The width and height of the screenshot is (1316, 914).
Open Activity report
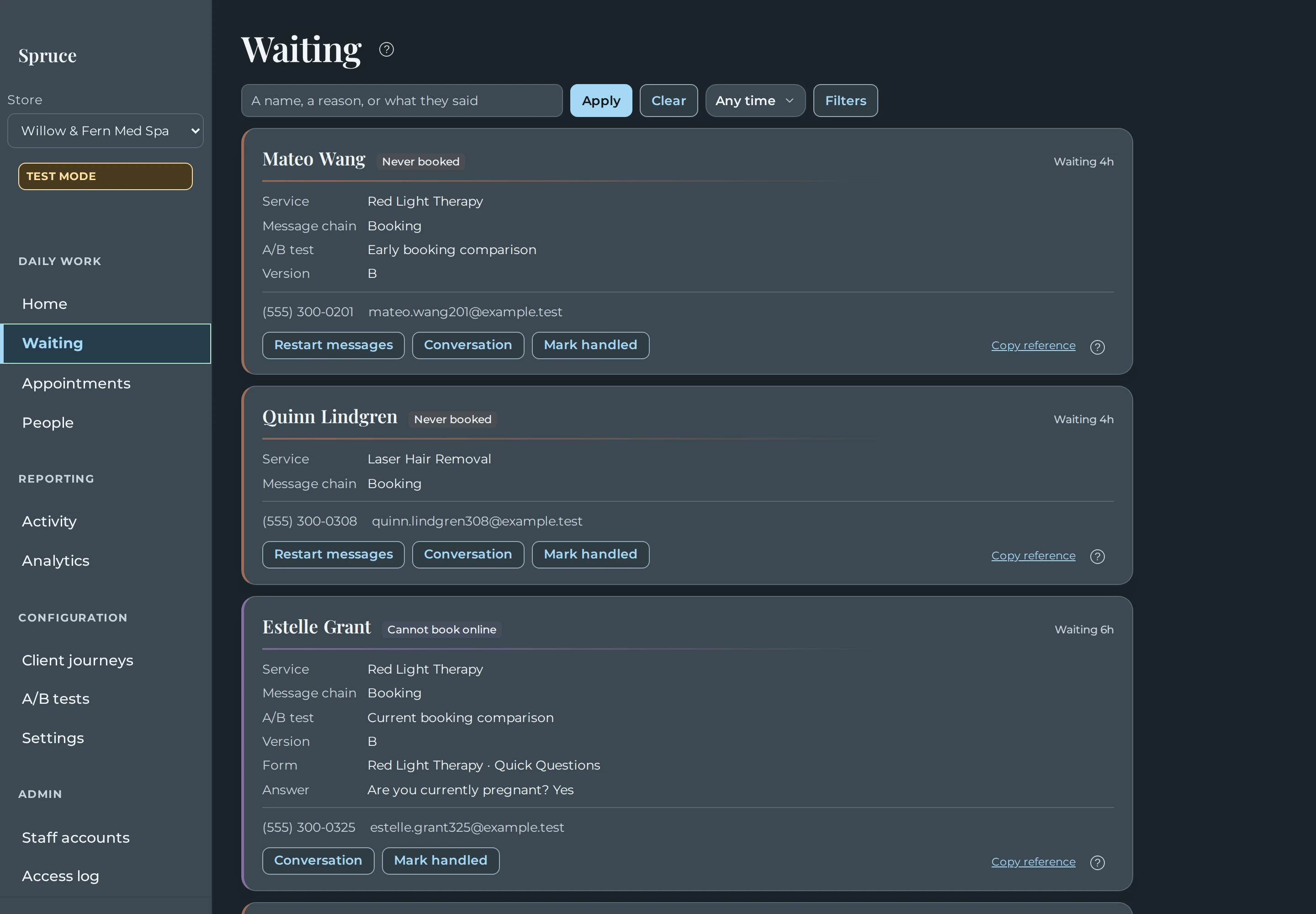[x=106, y=522]
